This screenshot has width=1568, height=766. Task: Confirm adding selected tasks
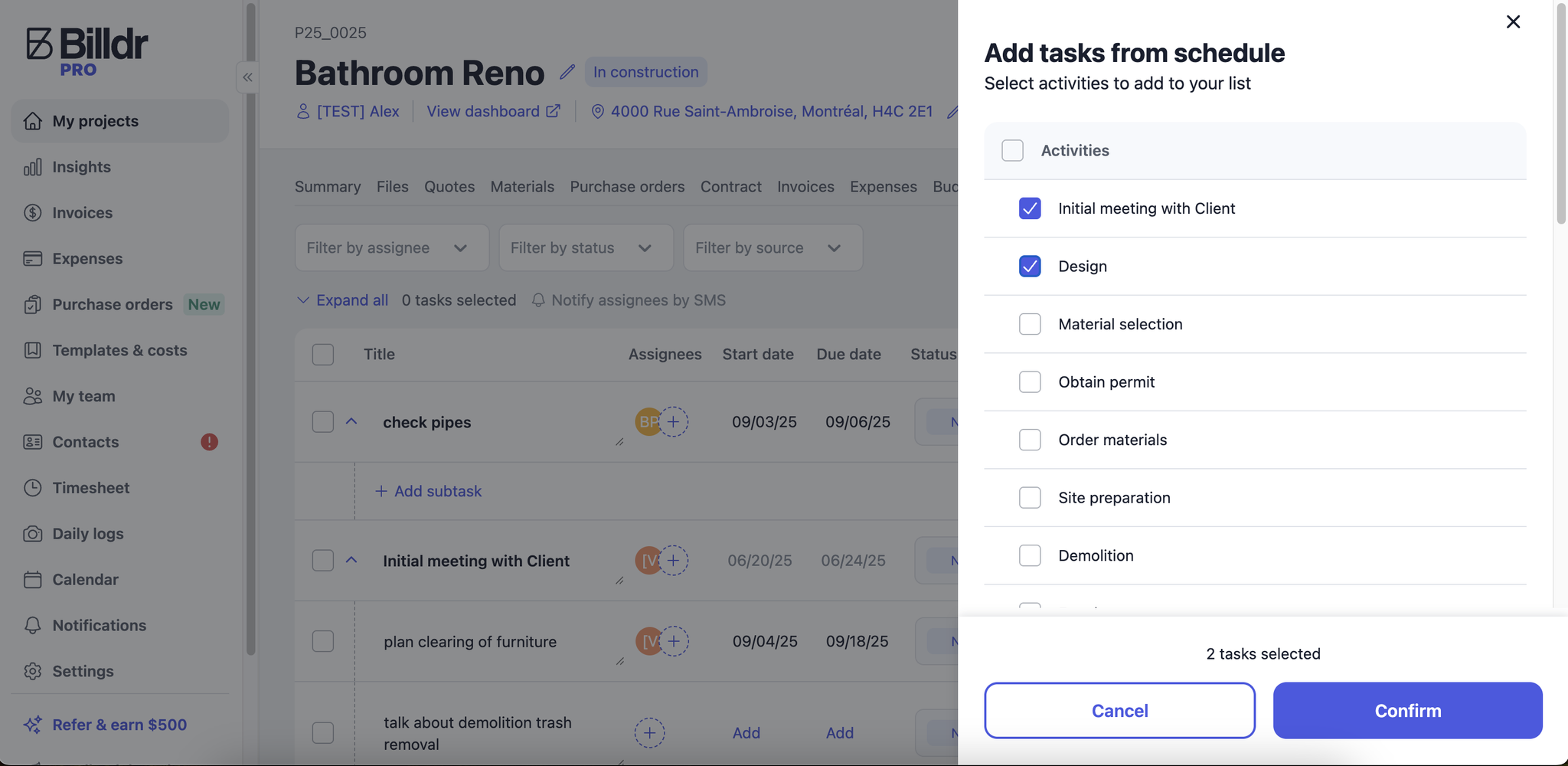click(x=1408, y=711)
